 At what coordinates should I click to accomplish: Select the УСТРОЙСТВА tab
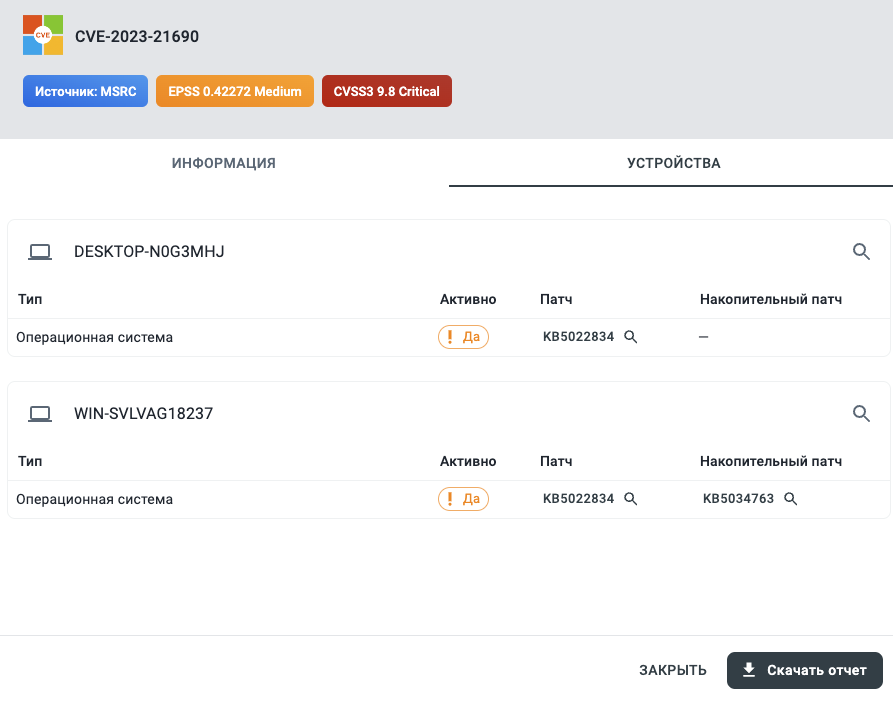click(x=674, y=163)
